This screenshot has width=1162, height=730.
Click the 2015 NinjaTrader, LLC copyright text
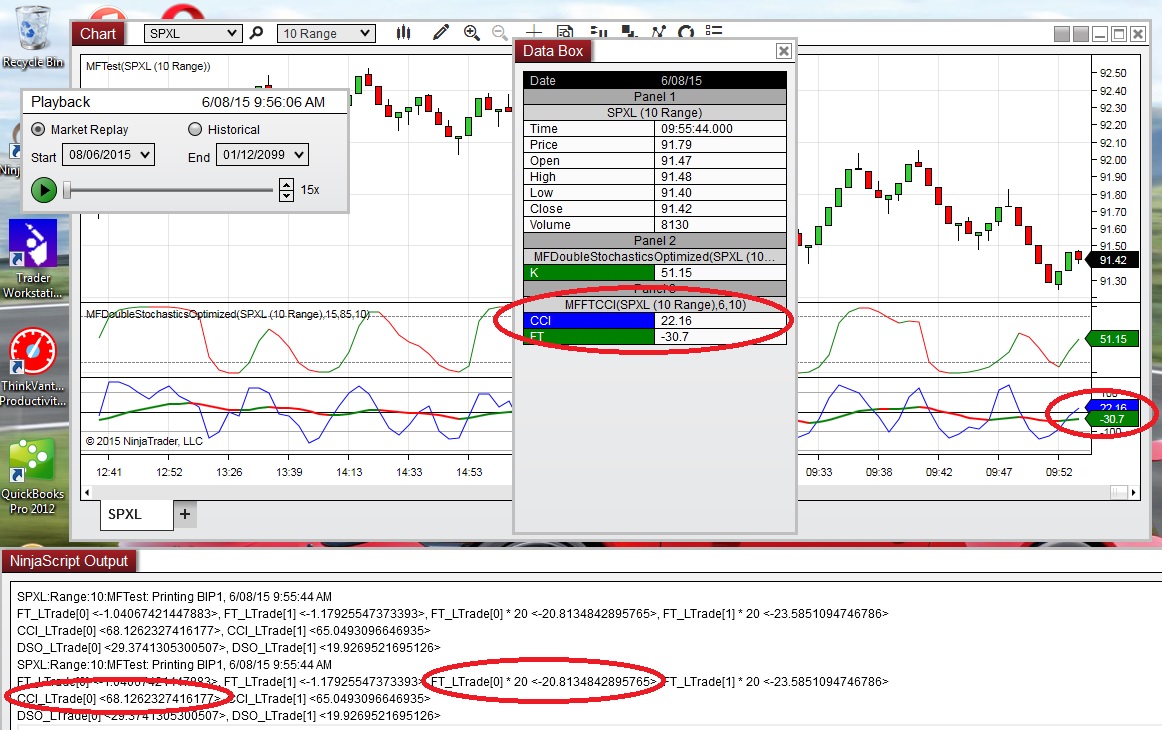click(x=144, y=441)
